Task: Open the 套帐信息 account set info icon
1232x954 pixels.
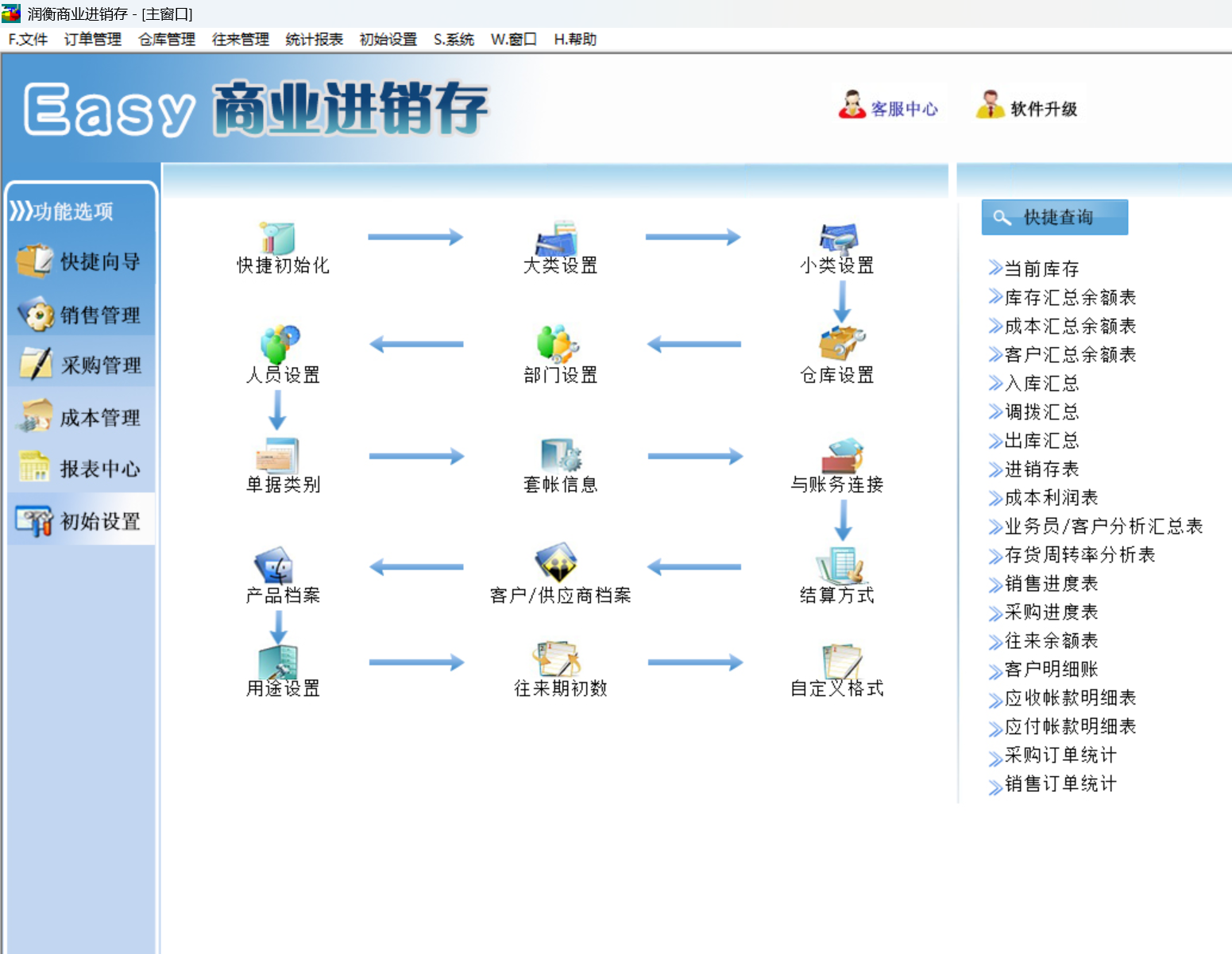Action: point(562,455)
